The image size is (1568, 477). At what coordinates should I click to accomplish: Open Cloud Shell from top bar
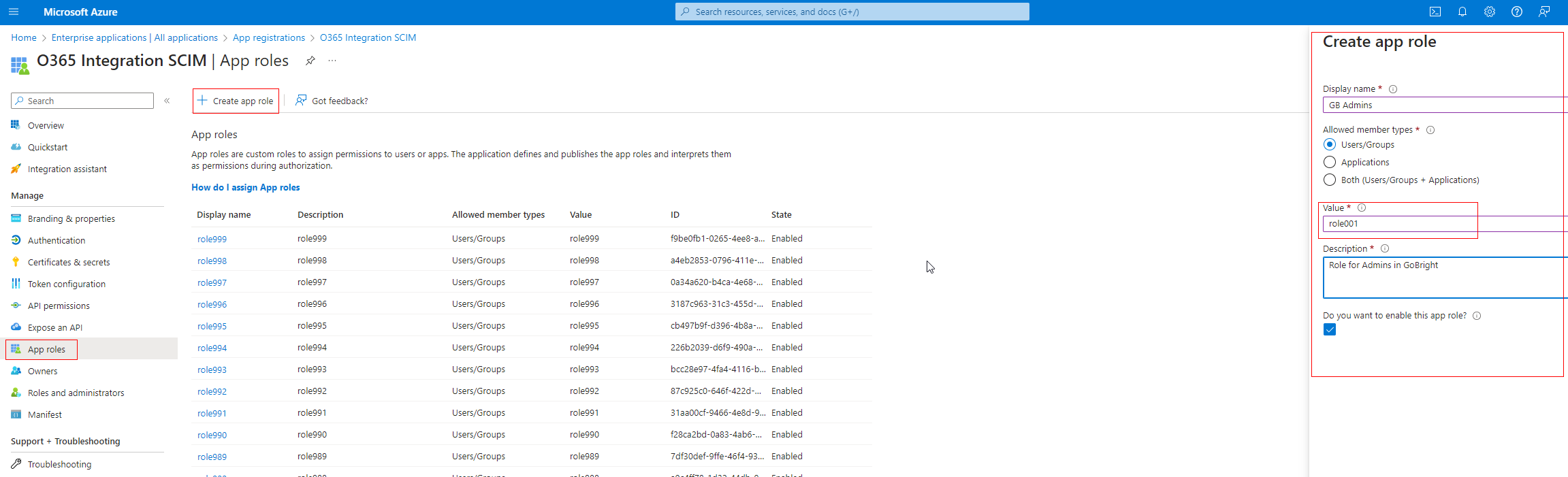(1435, 12)
